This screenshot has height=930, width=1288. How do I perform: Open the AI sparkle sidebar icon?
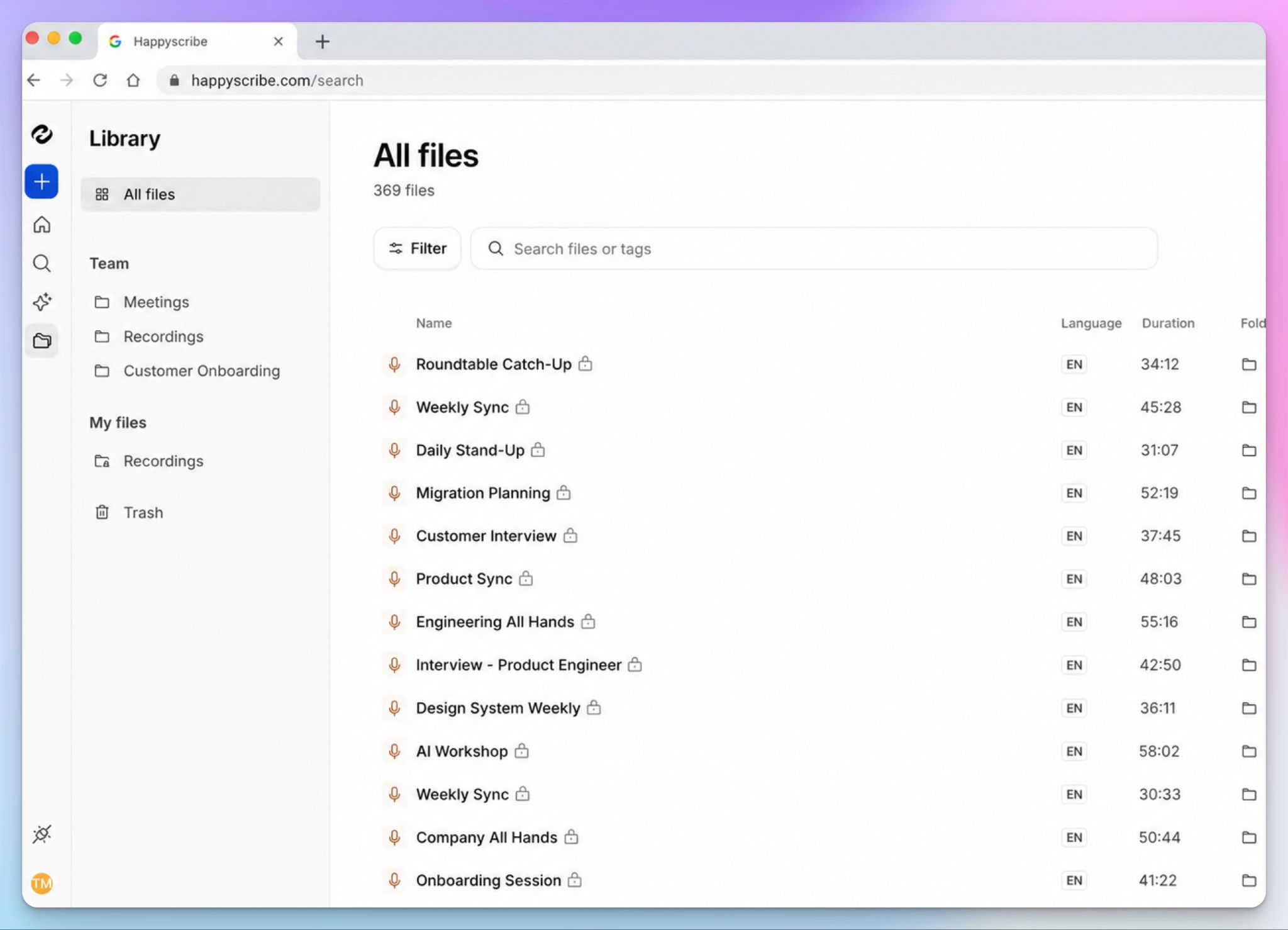tap(42, 302)
